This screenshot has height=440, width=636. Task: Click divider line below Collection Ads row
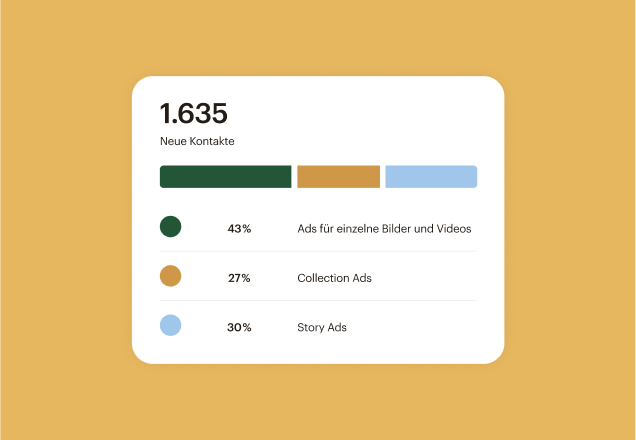pos(318,301)
